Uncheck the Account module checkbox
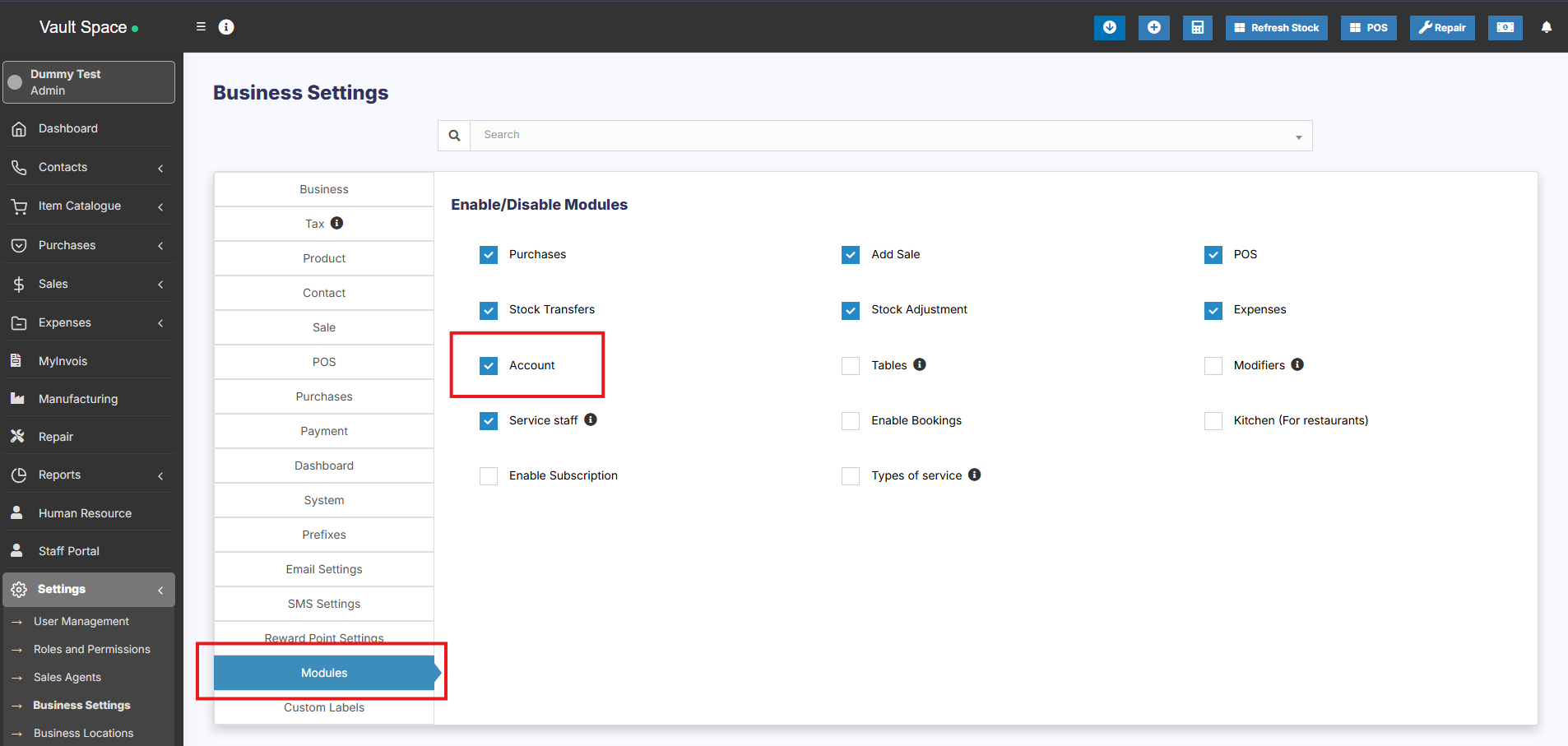Viewport: 1568px width, 746px height. (x=489, y=366)
